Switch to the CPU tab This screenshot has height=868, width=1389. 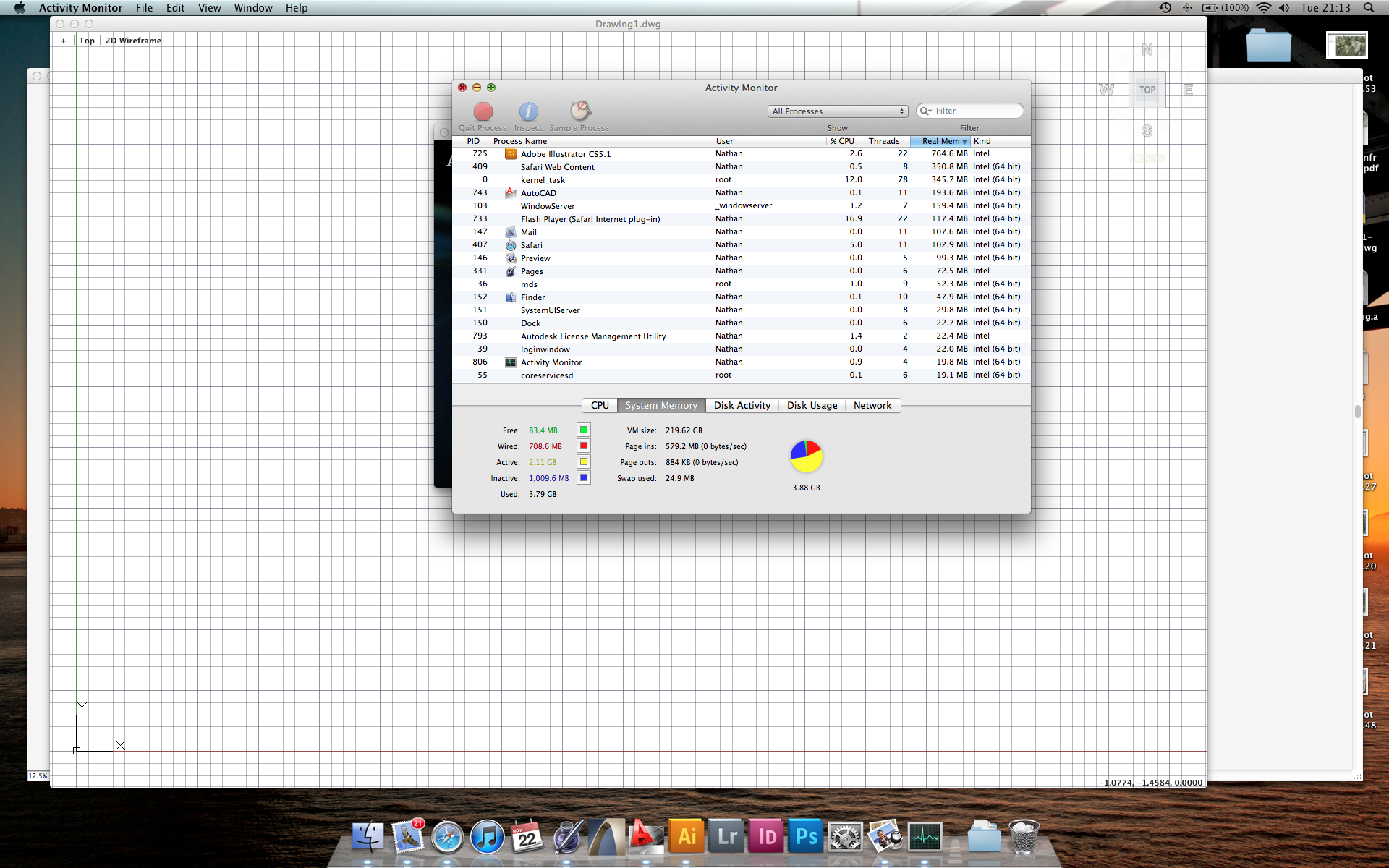600,405
